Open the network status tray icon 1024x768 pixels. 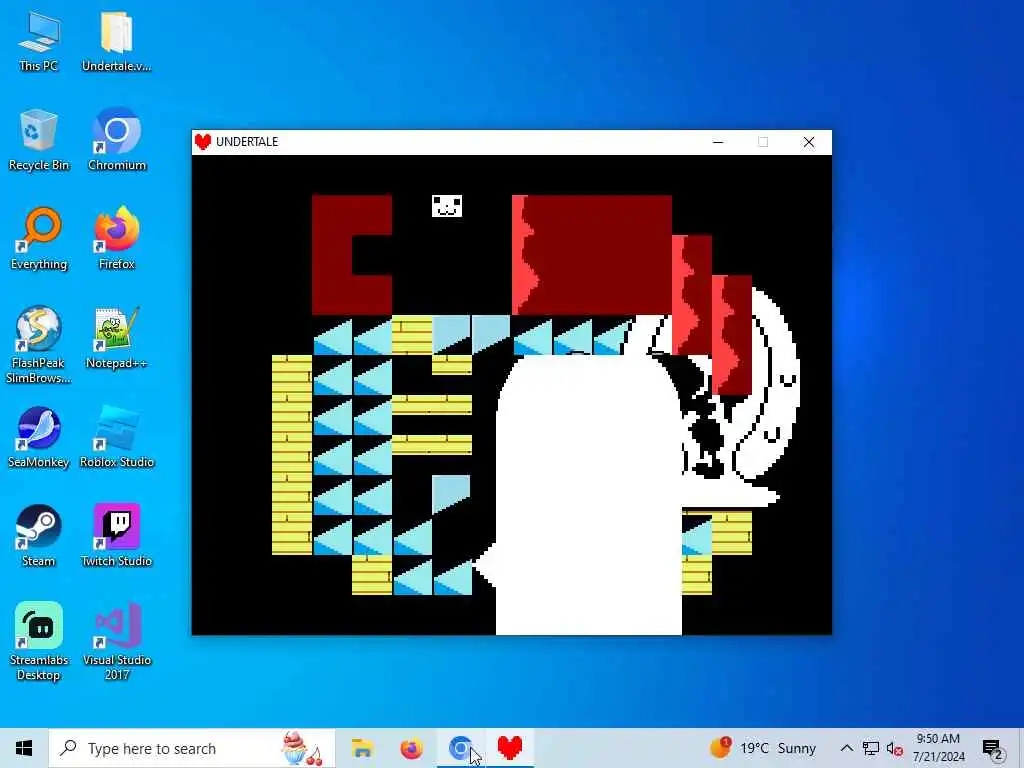871,748
